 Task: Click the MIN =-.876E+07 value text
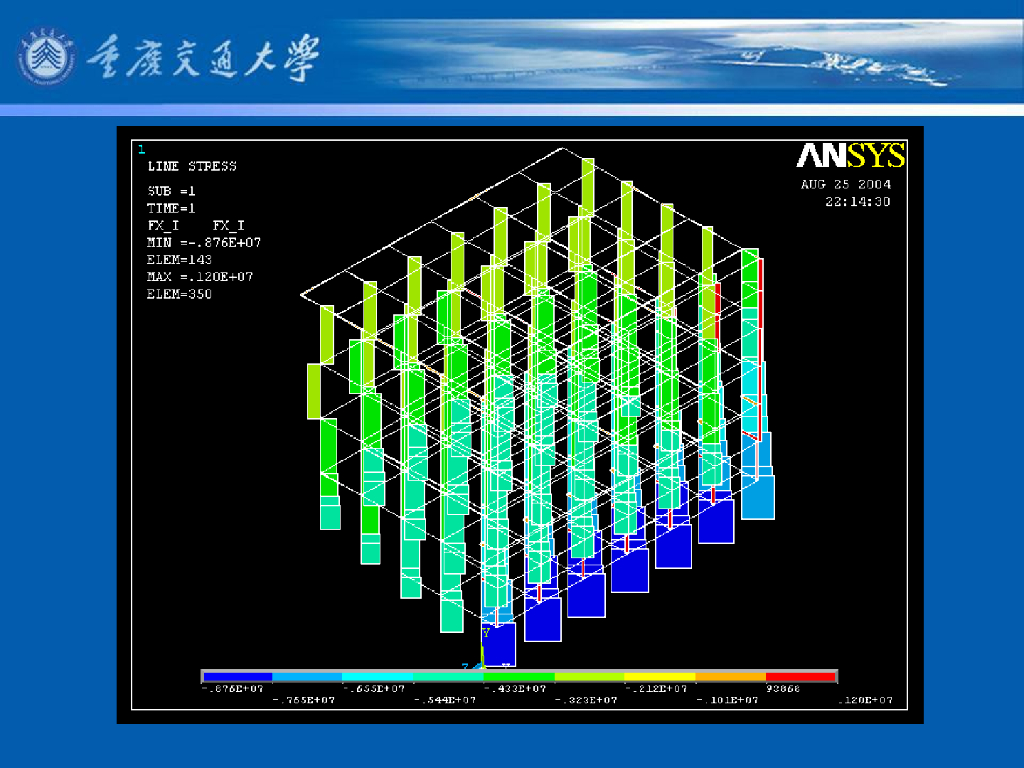[x=204, y=242]
